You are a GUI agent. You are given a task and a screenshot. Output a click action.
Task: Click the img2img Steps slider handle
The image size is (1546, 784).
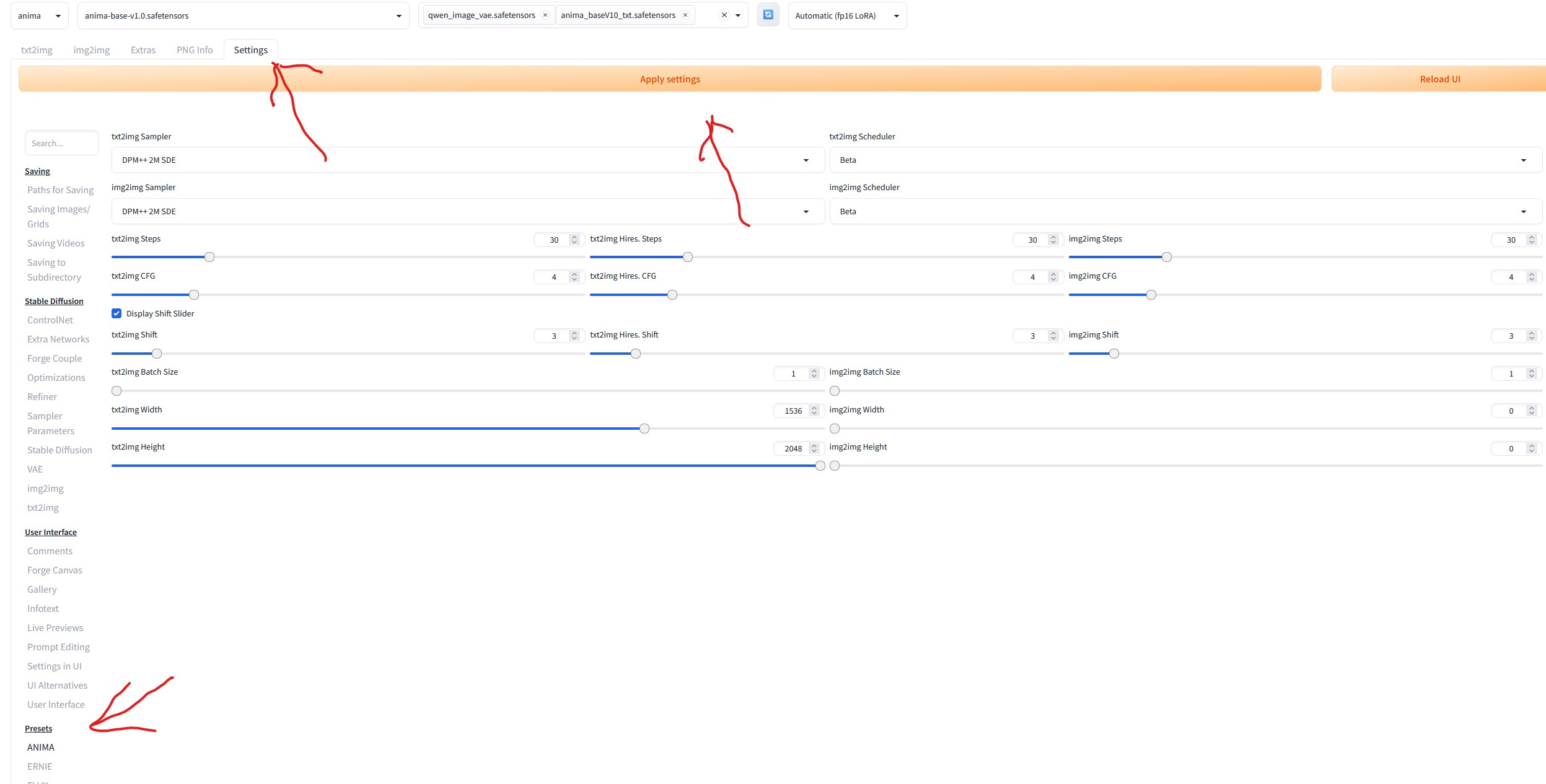click(x=1167, y=257)
